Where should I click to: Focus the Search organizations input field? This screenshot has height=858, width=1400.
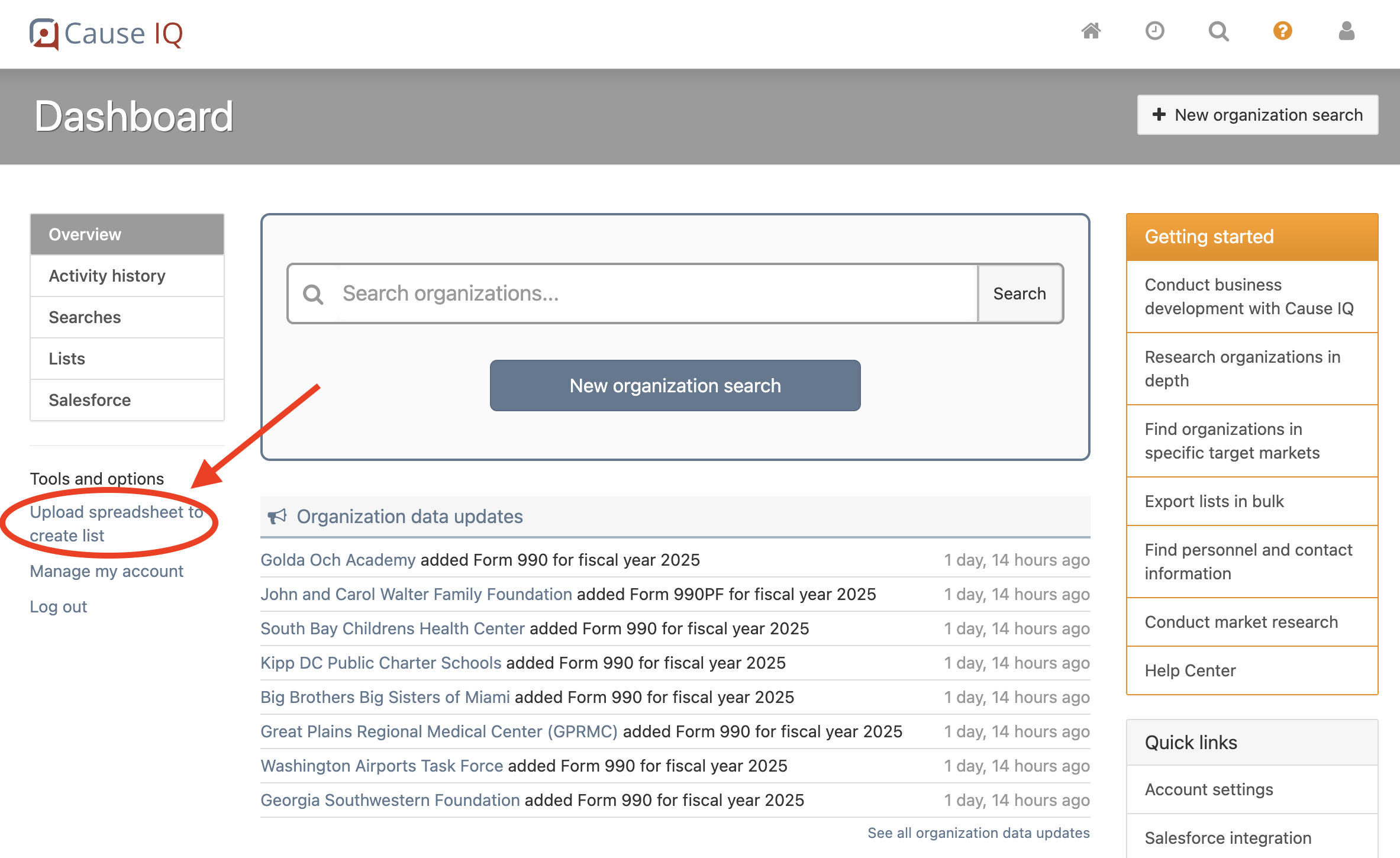657,293
